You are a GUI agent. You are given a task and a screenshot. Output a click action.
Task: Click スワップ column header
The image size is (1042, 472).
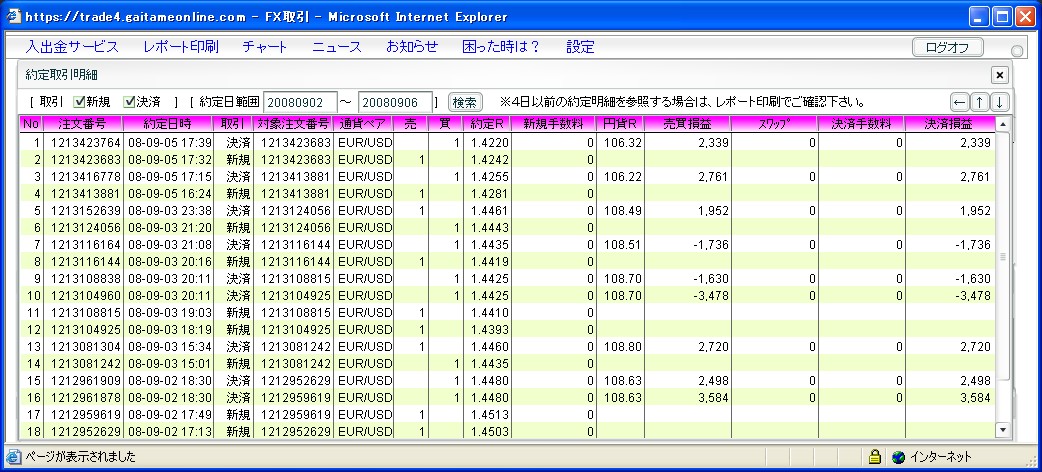click(774, 124)
